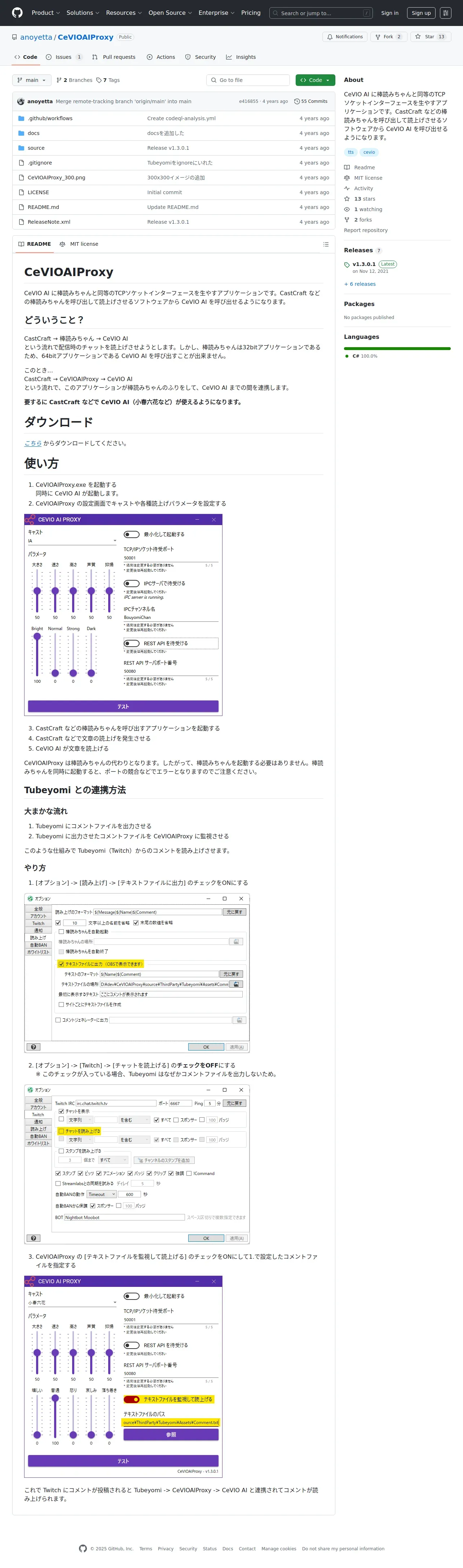Open the Manage cookies footer link
The width and height of the screenshot is (463, 1568).
[279, 1549]
